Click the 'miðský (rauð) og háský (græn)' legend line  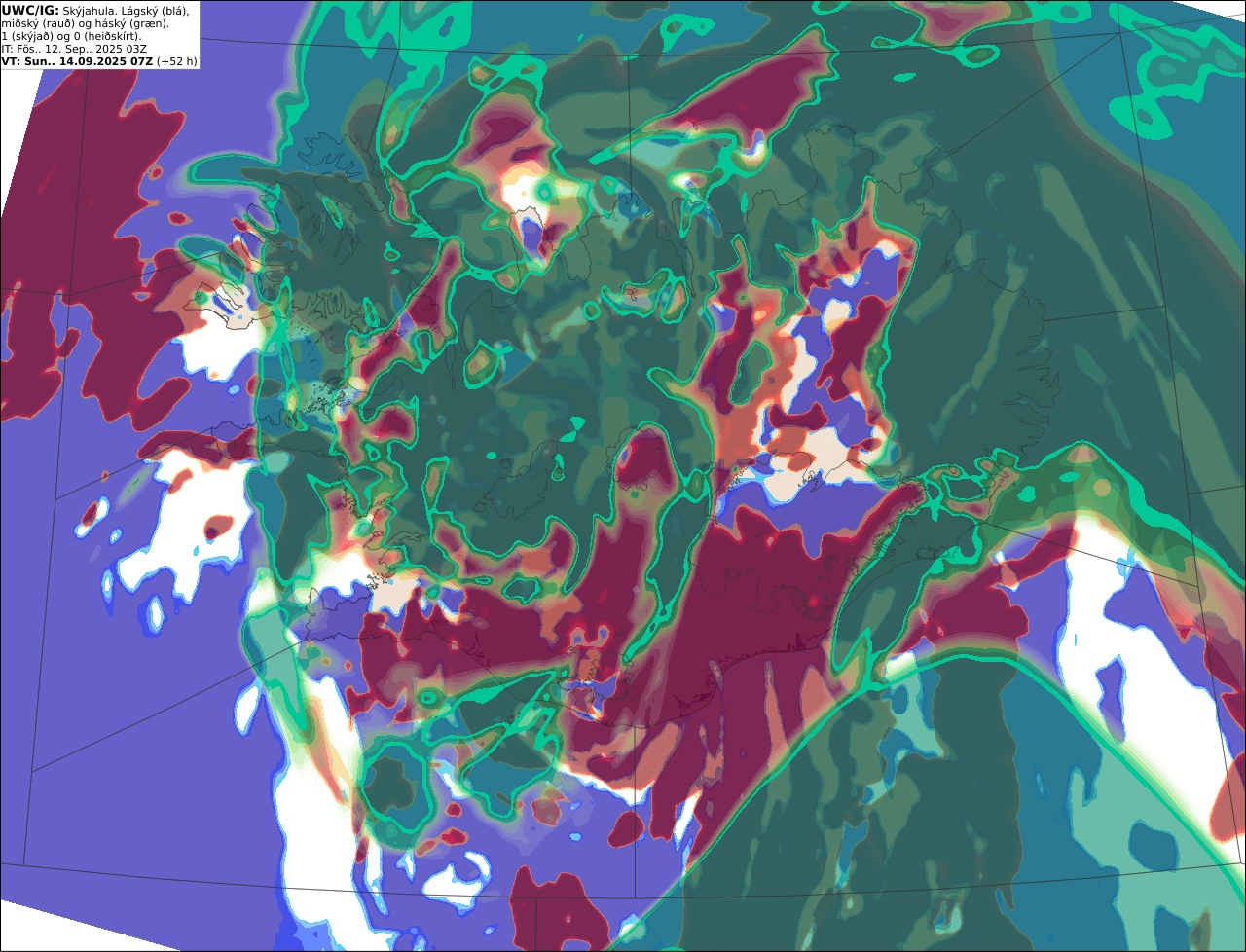(86, 22)
